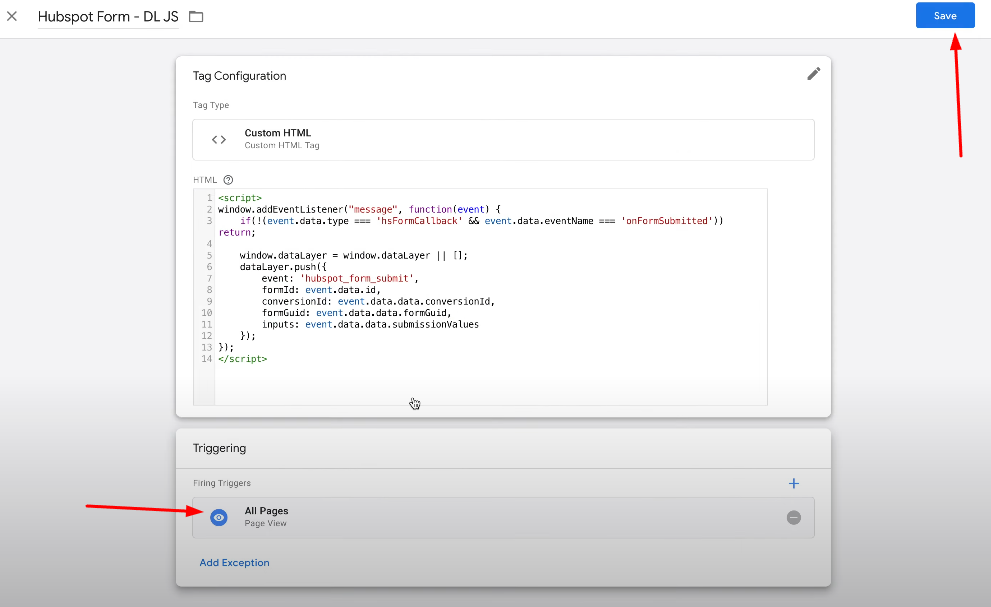Close the tag editor with the X icon

pos(12,16)
